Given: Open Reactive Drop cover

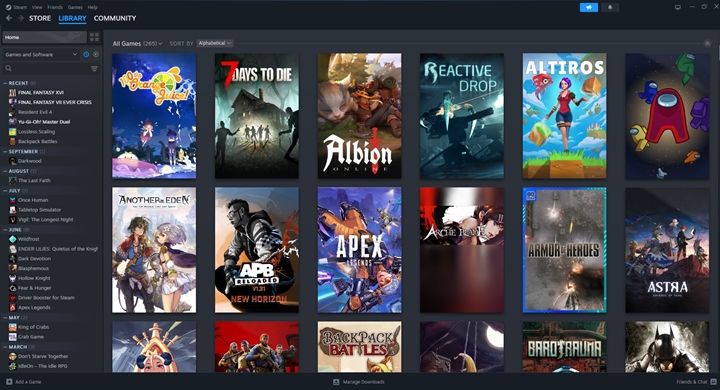Looking at the screenshot, I should click(462, 116).
